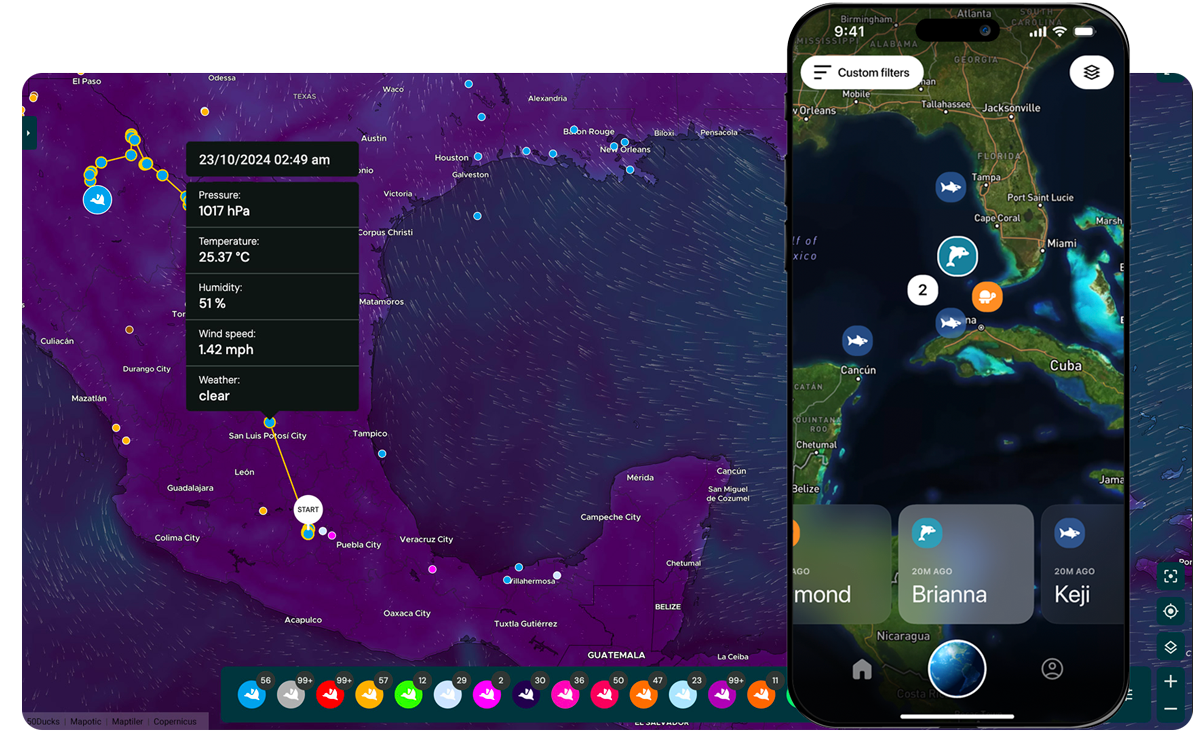Image resolution: width=1200 pixels, height=733 pixels.
Task: Tap the orange turtle marker on the phone map
Action: [987, 296]
